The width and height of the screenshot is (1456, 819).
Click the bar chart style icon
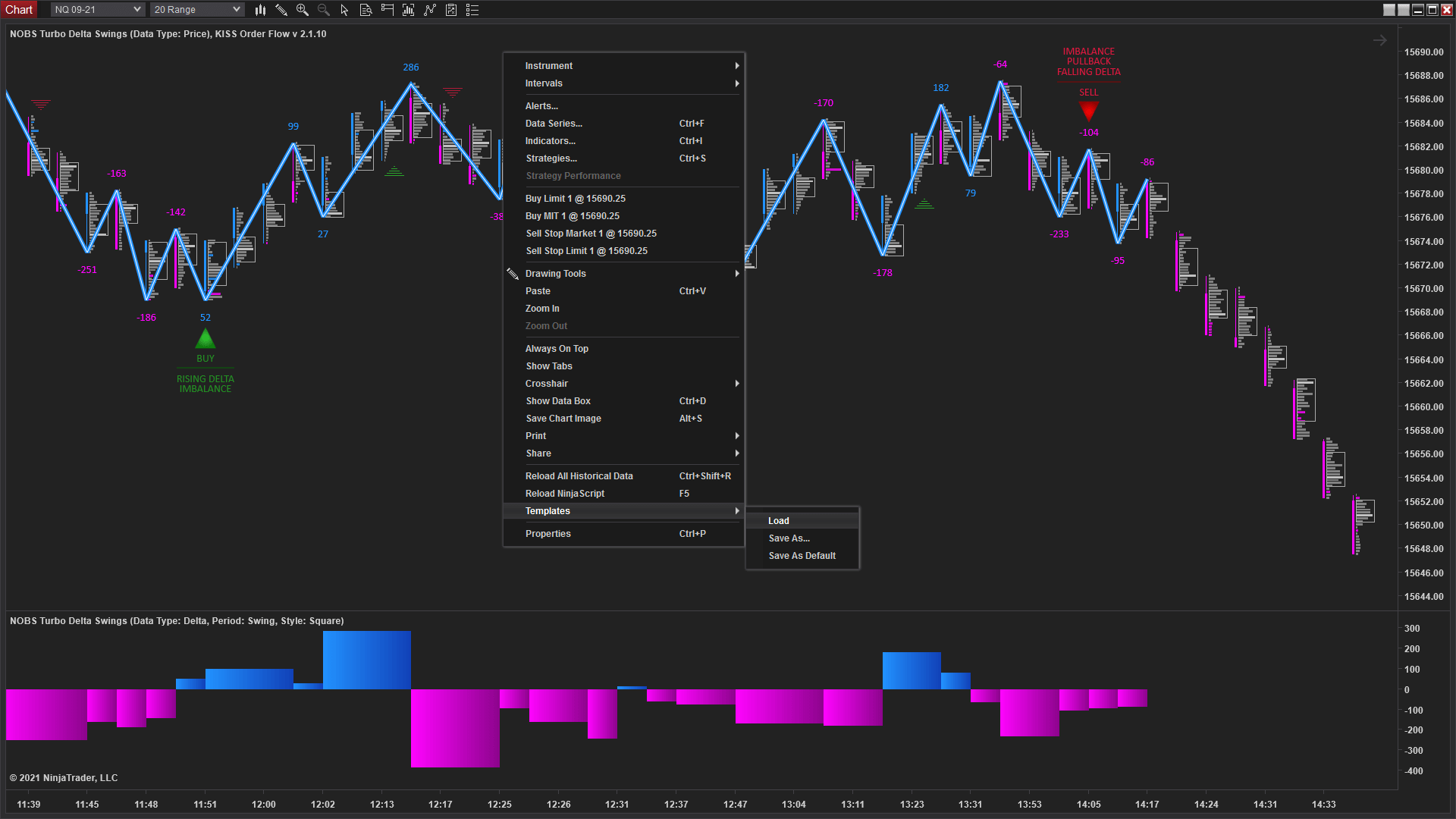260,10
